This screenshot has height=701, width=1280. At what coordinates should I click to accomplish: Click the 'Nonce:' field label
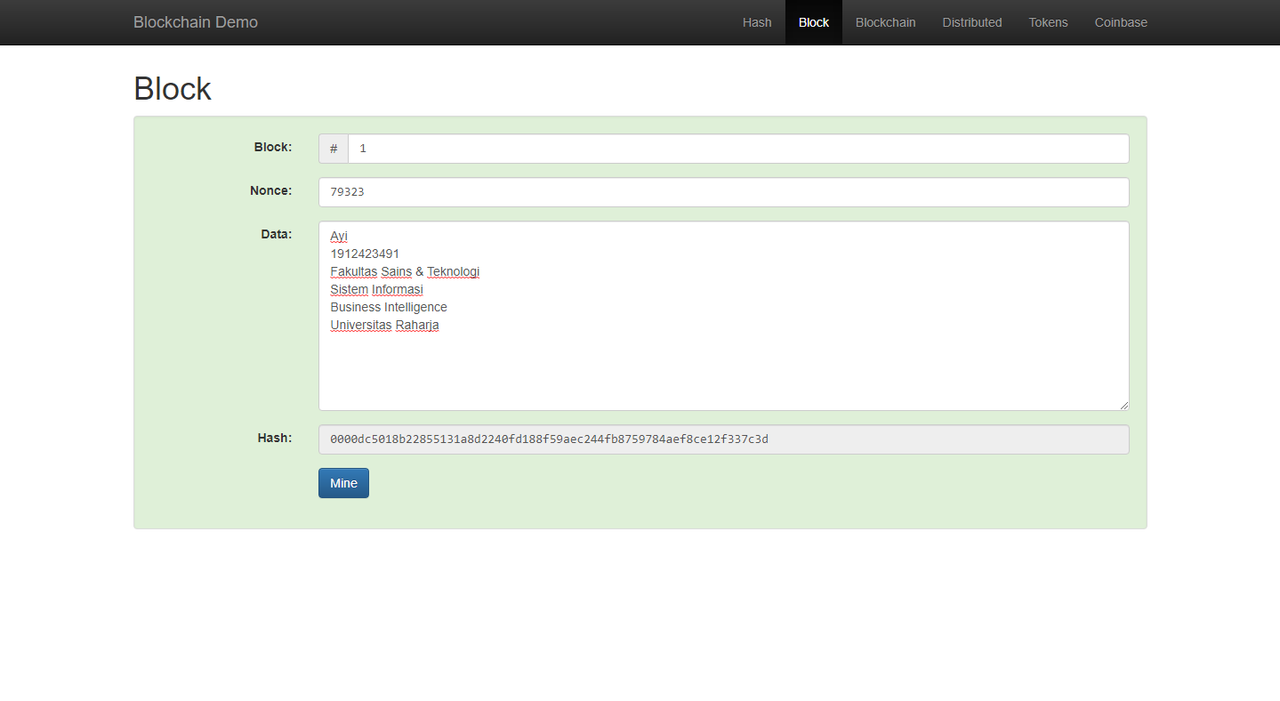271,190
